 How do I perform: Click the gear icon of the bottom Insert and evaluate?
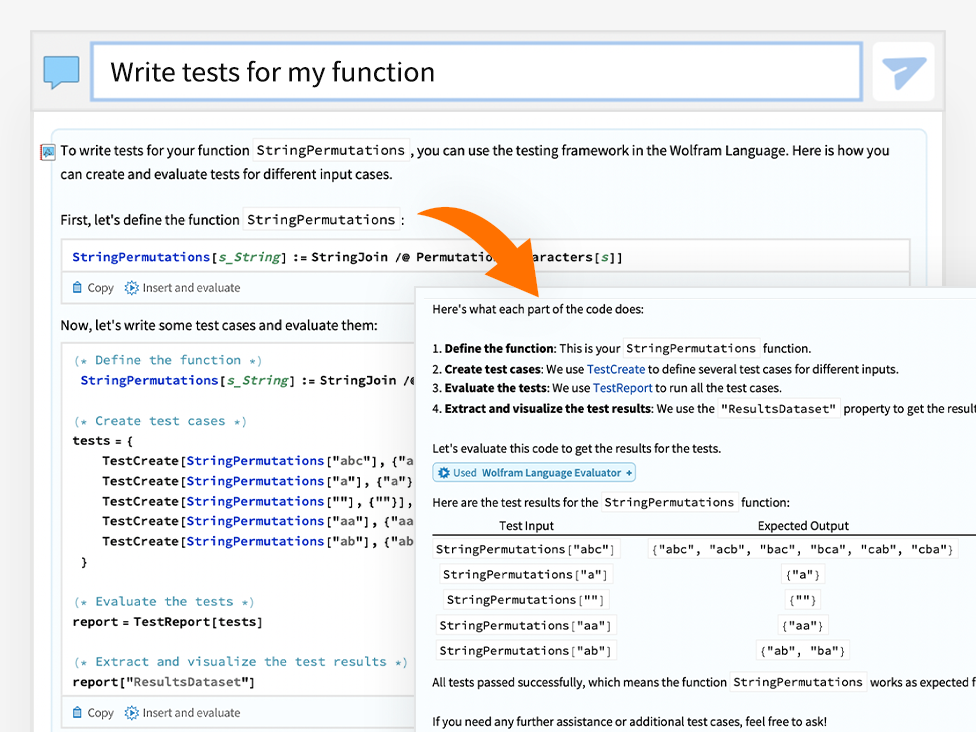click(132, 713)
